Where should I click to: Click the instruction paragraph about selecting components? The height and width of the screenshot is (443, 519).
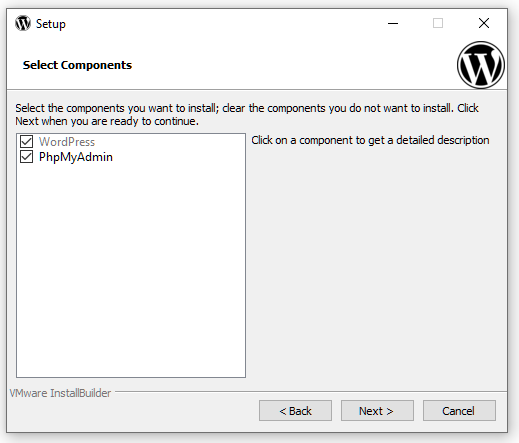pyautogui.click(x=247, y=114)
